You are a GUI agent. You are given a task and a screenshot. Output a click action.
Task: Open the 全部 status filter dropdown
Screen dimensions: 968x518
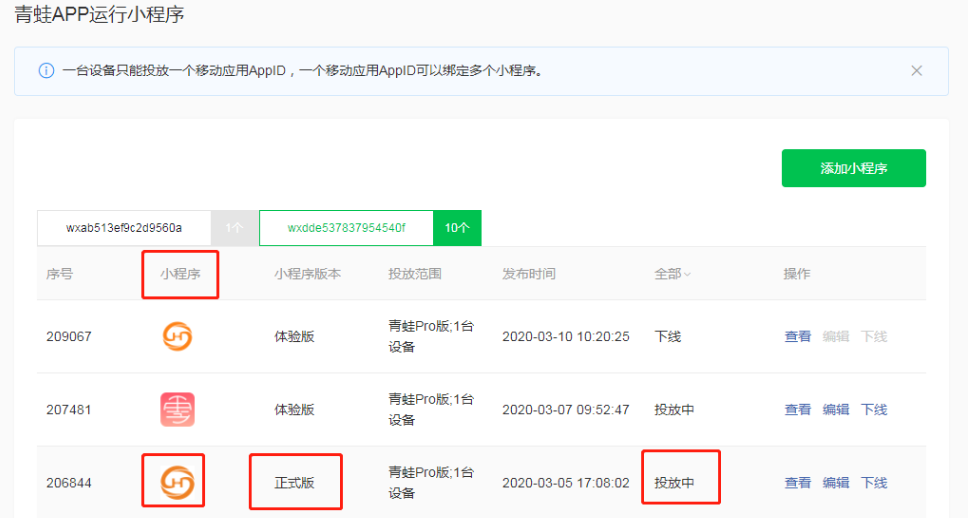pyautogui.click(x=672, y=274)
